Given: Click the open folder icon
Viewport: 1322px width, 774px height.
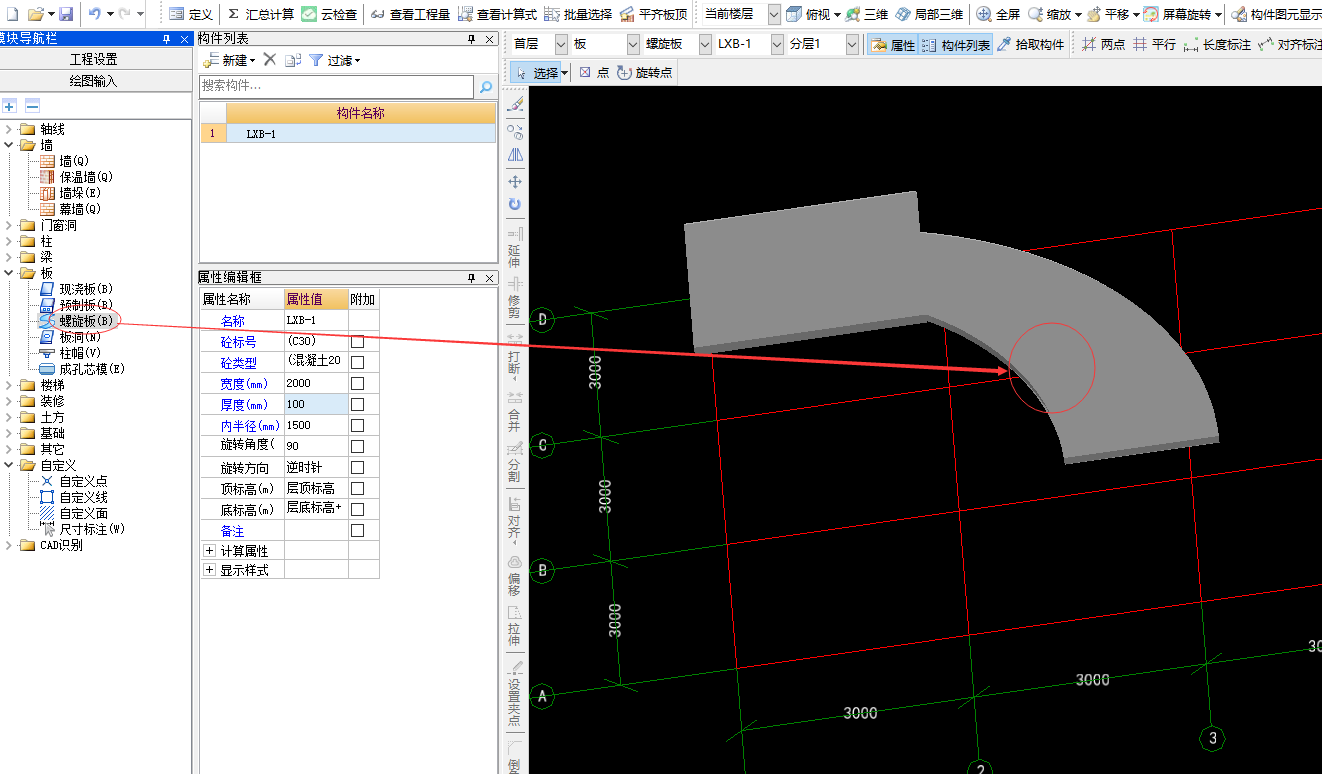Looking at the screenshot, I should point(35,14).
